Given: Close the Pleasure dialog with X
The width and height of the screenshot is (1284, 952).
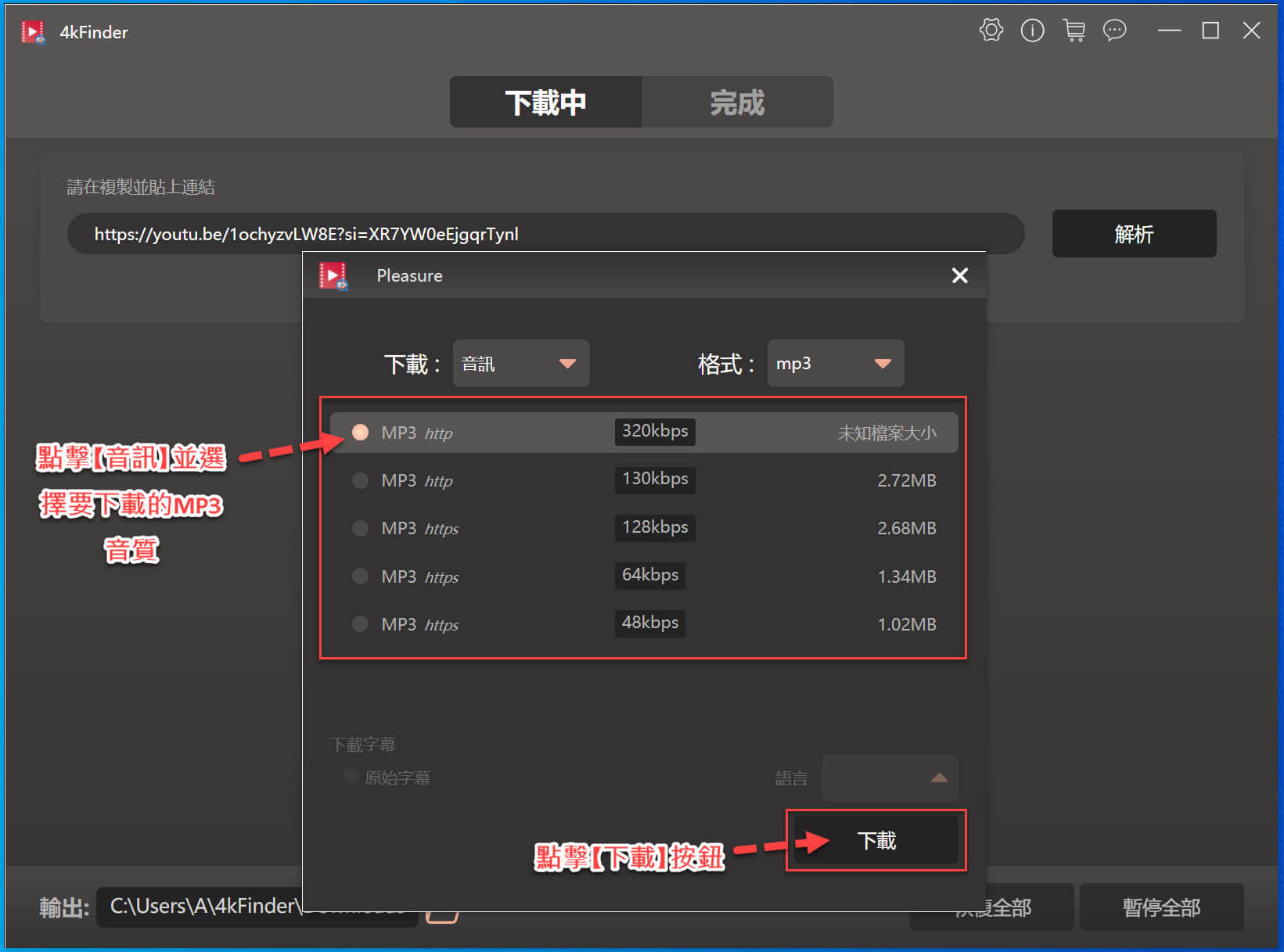Looking at the screenshot, I should point(959,275).
